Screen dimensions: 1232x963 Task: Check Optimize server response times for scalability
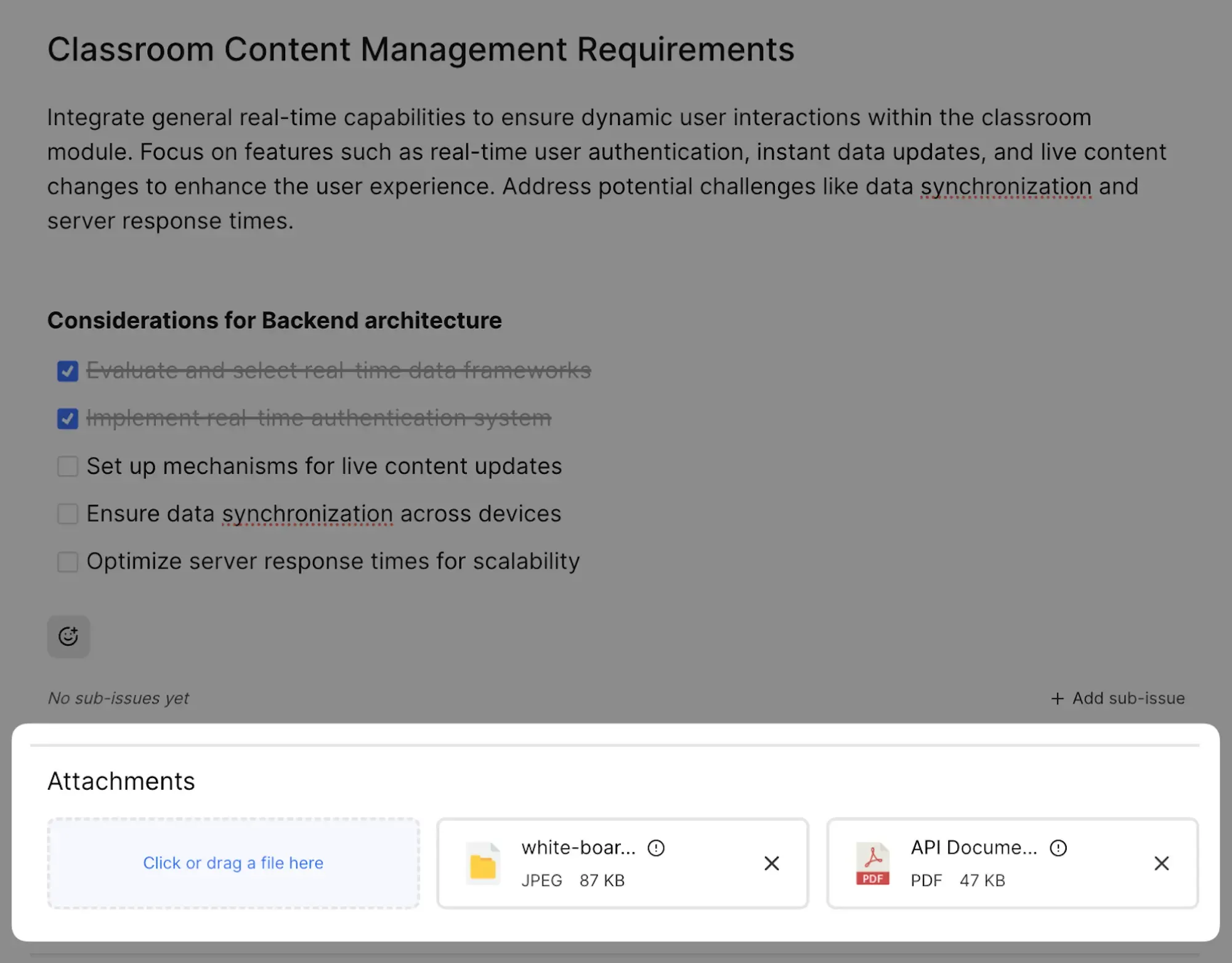[68, 561]
